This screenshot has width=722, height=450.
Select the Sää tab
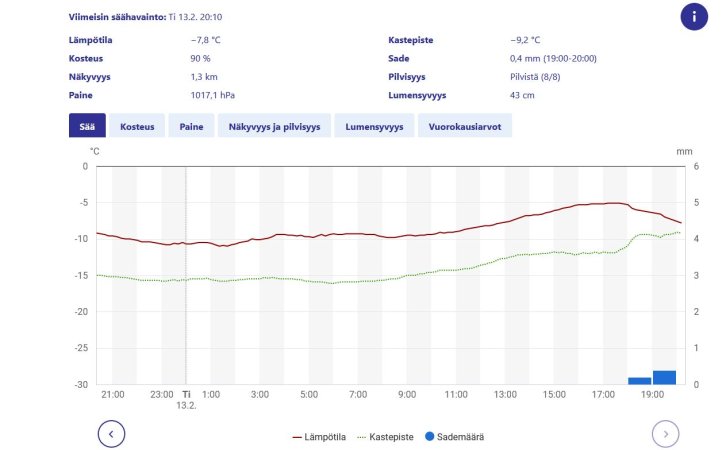tap(87, 126)
